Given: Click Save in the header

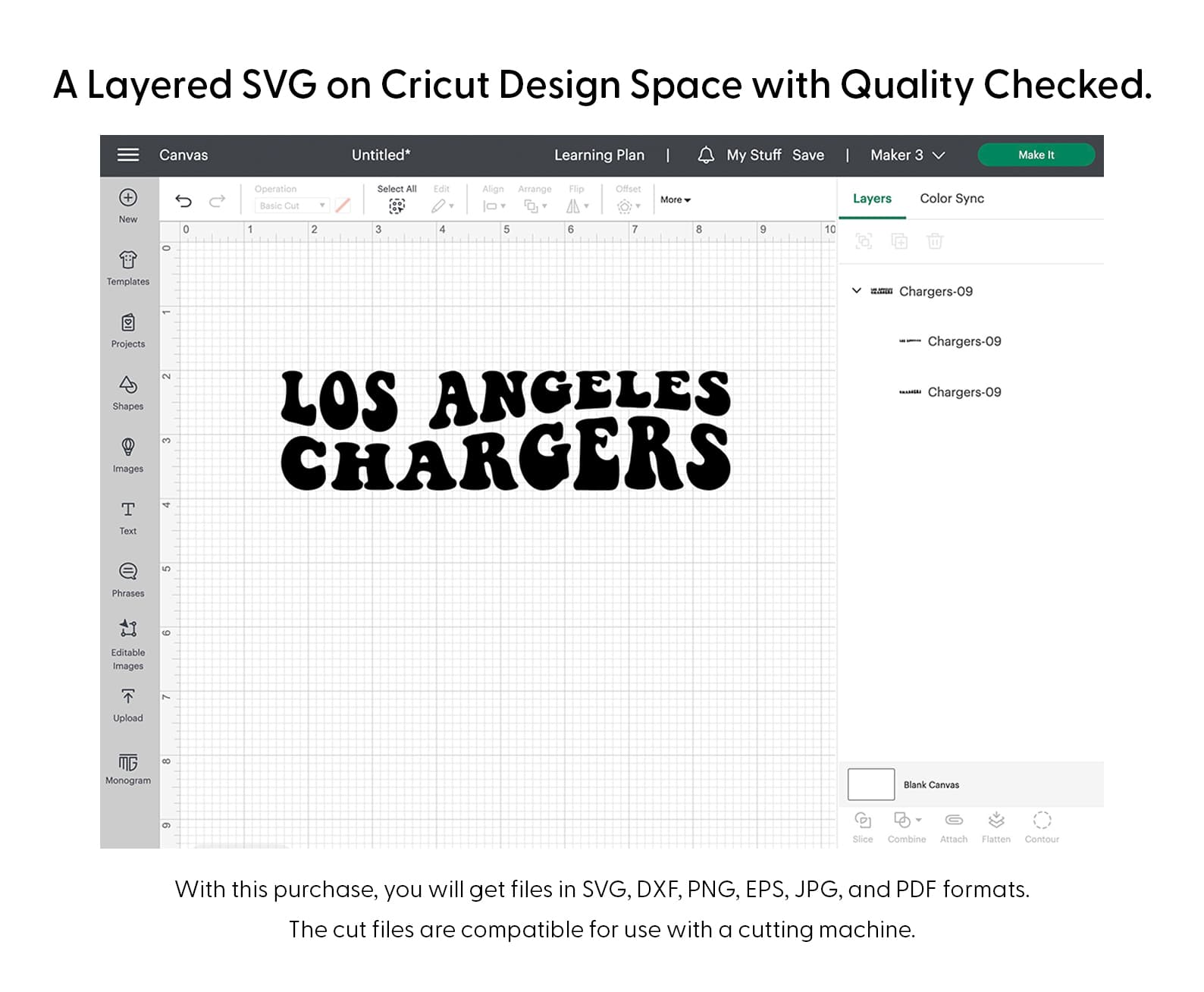Looking at the screenshot, I should click(808, 155).
